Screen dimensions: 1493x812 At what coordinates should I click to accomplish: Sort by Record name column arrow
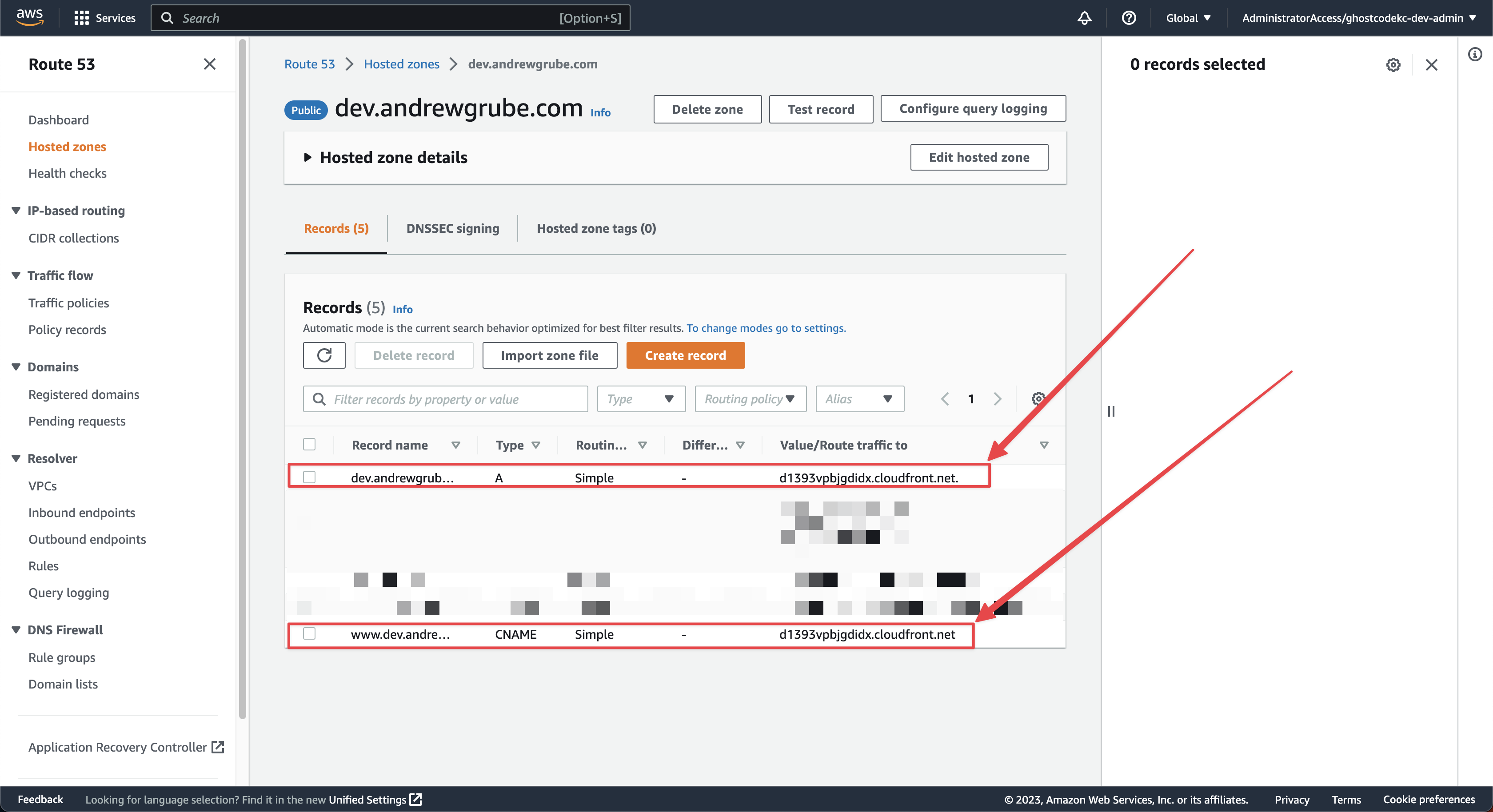click(455, 445)
